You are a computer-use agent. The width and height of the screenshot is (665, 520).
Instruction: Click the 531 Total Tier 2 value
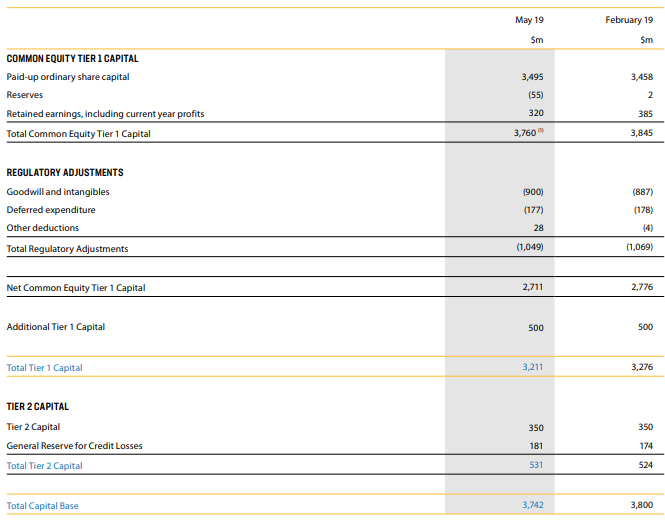[536, 465]
